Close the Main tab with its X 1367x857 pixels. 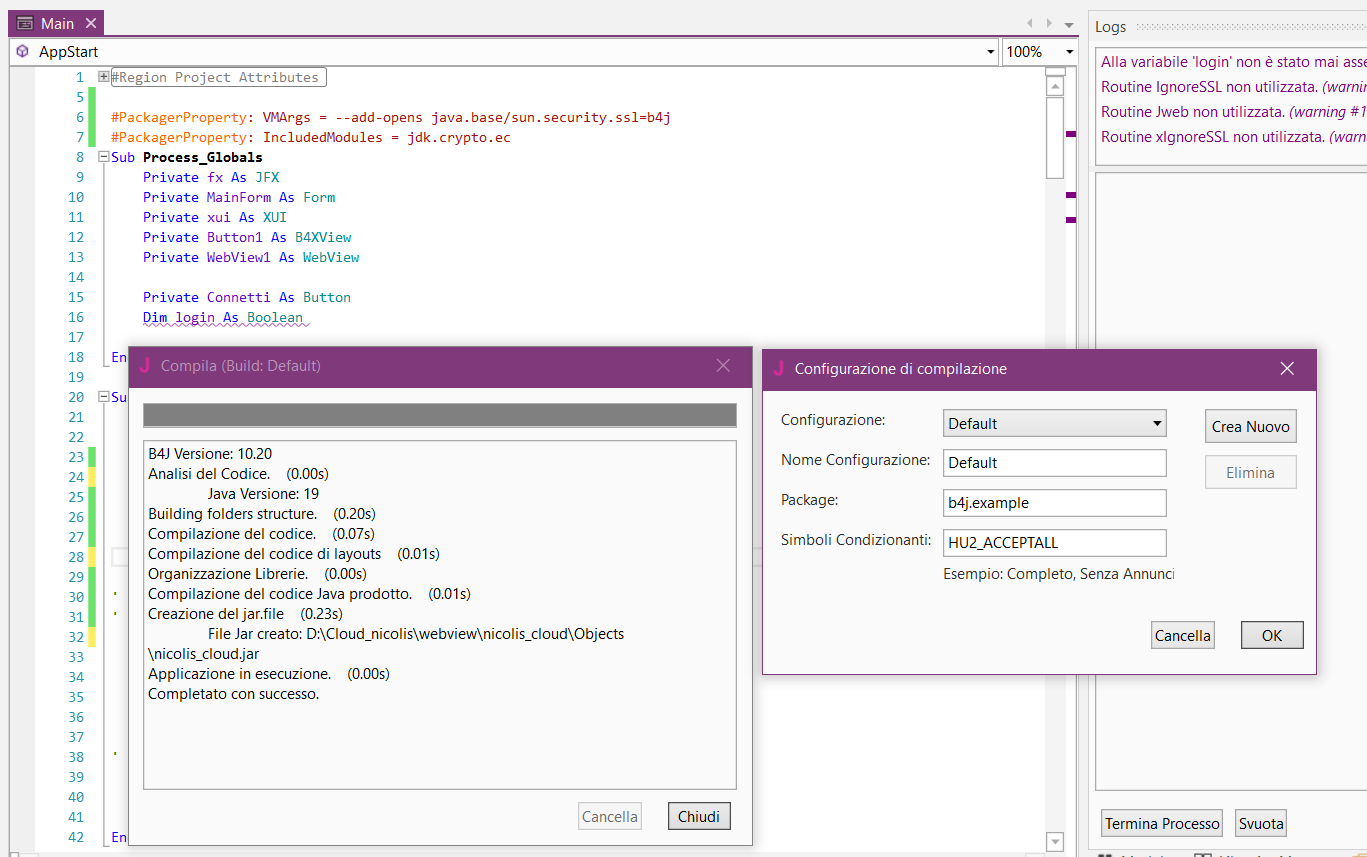[x=90, y=23]
